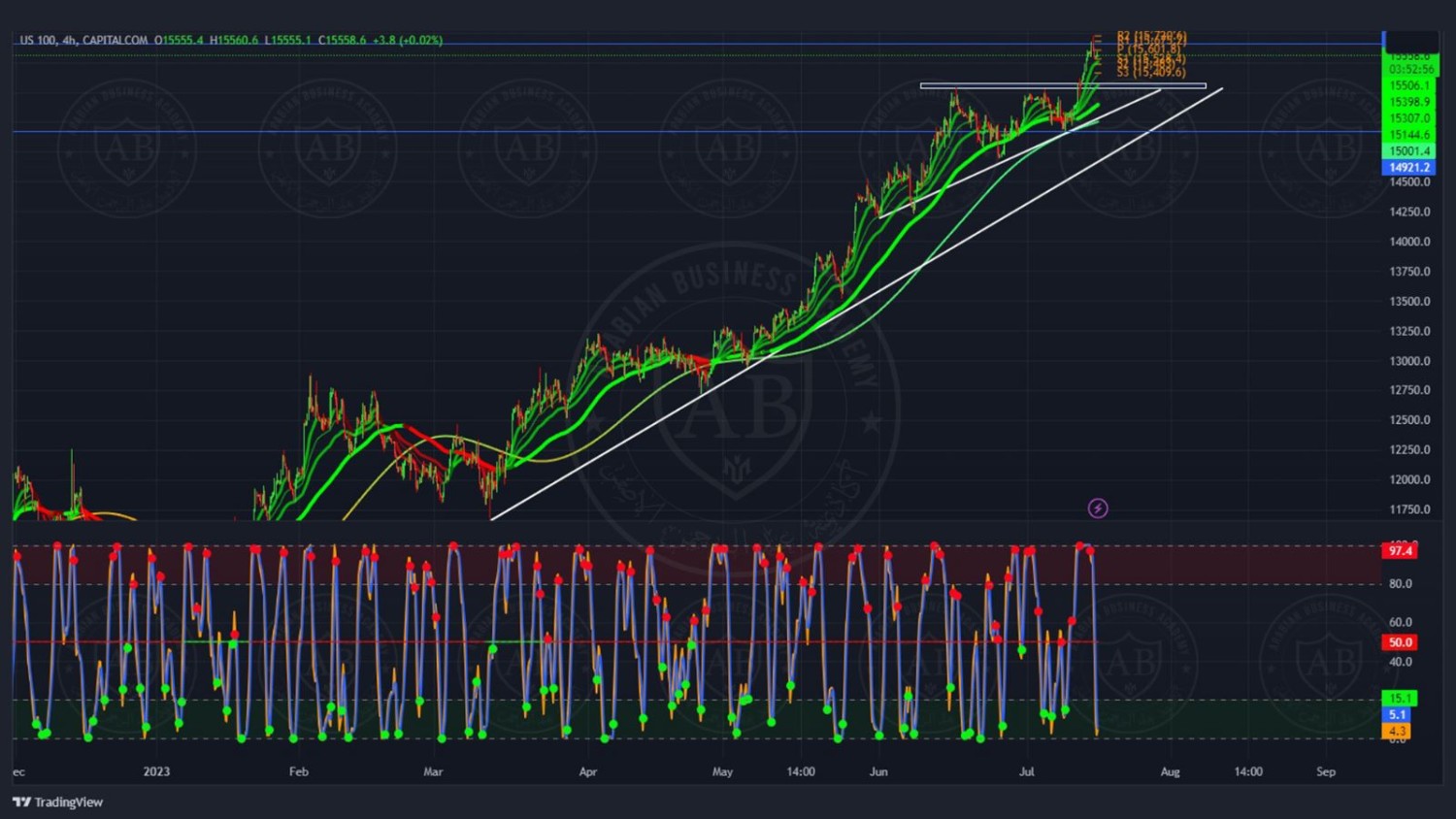Viewport: 1456px width, 819px height.
Task: Click the open value O15555.4
Action: coord(180,40)
